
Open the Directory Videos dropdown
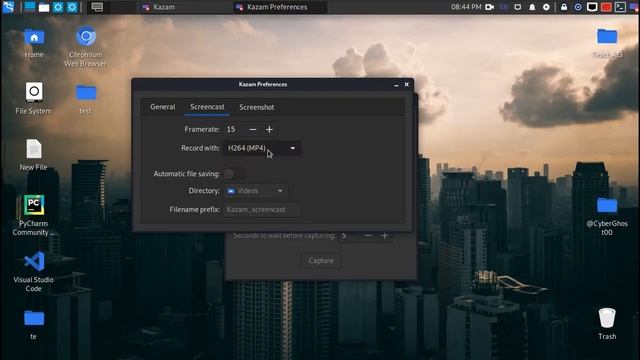(255, 191)
